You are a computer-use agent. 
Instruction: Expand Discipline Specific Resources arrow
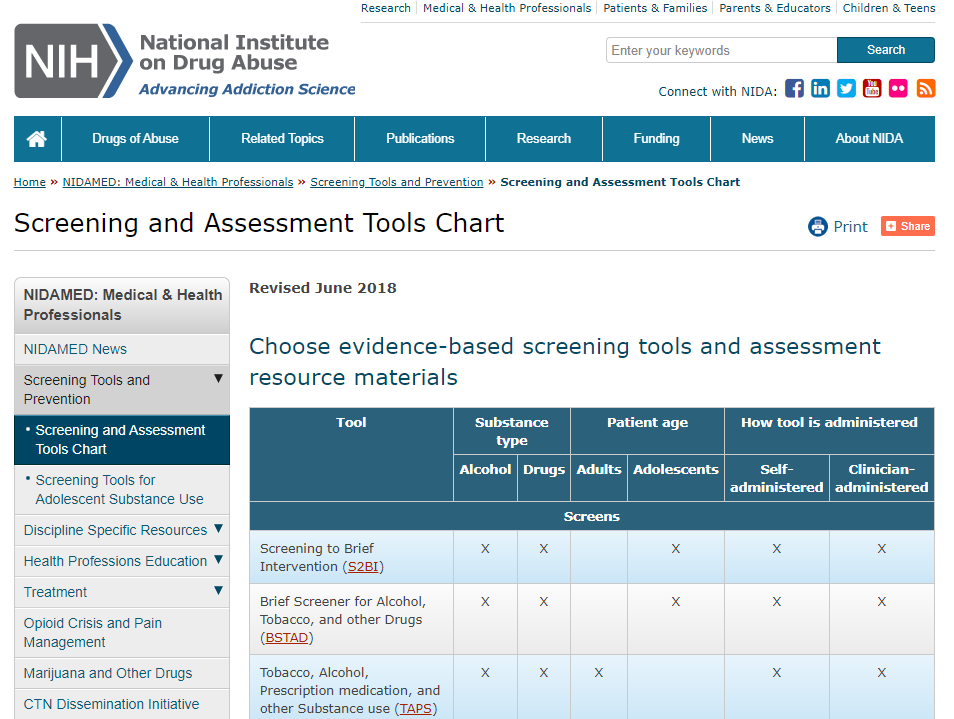[218, 529]
